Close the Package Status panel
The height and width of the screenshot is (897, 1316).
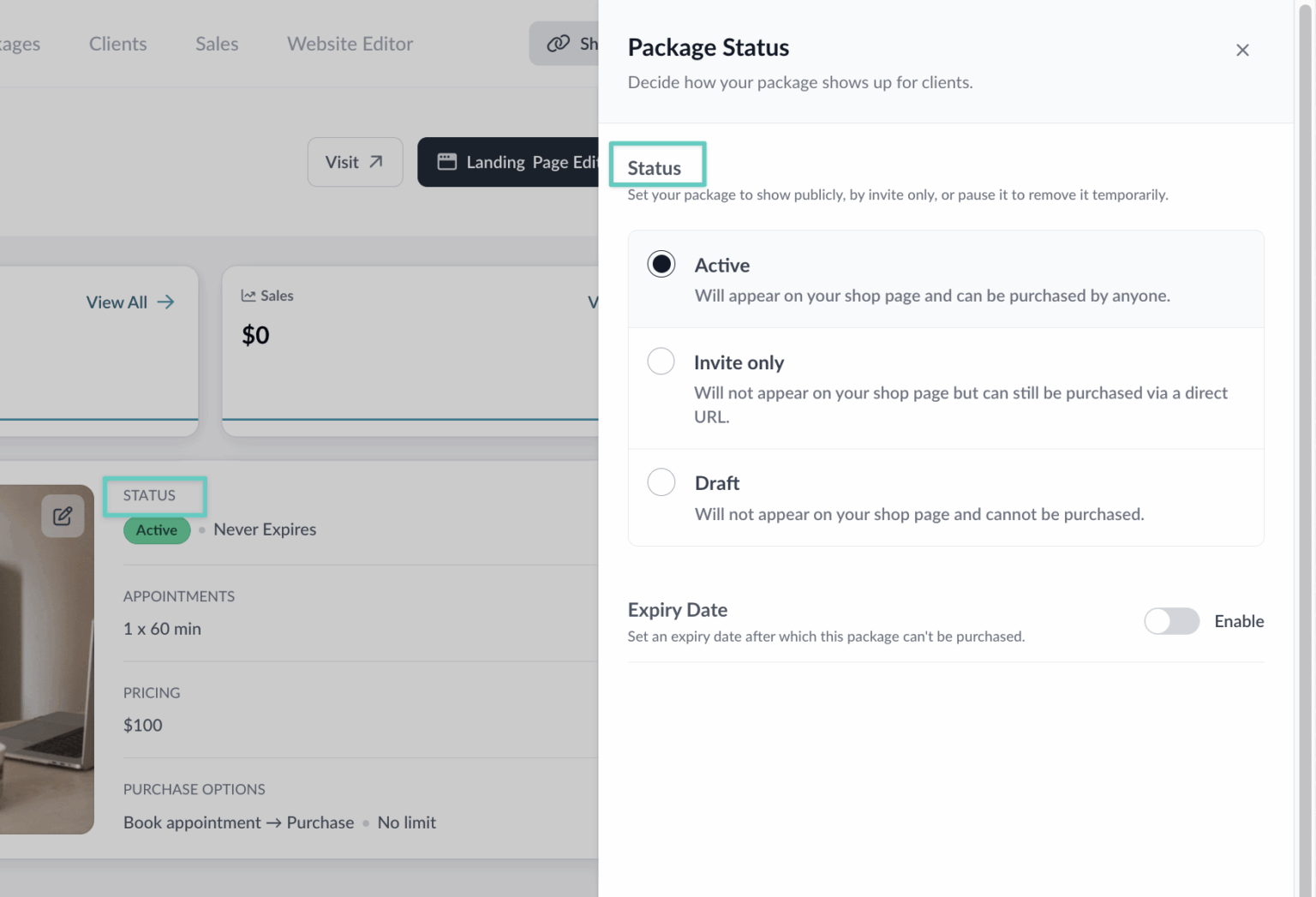coord(1242,50)
